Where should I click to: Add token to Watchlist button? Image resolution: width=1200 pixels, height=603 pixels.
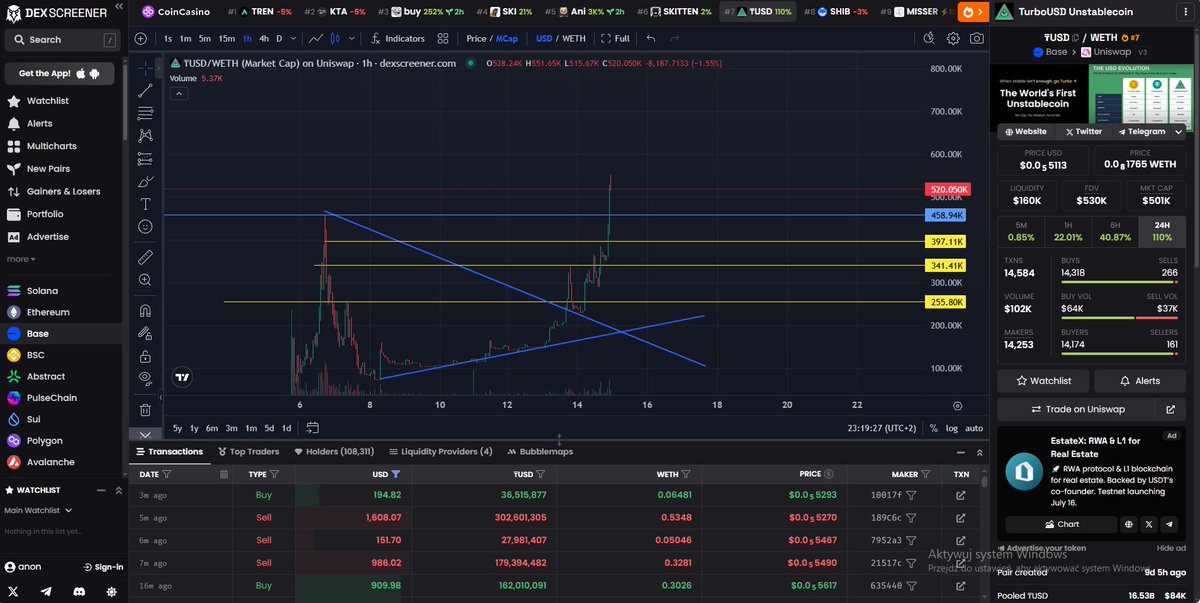pyautogui.click(x=1043, y=381)
